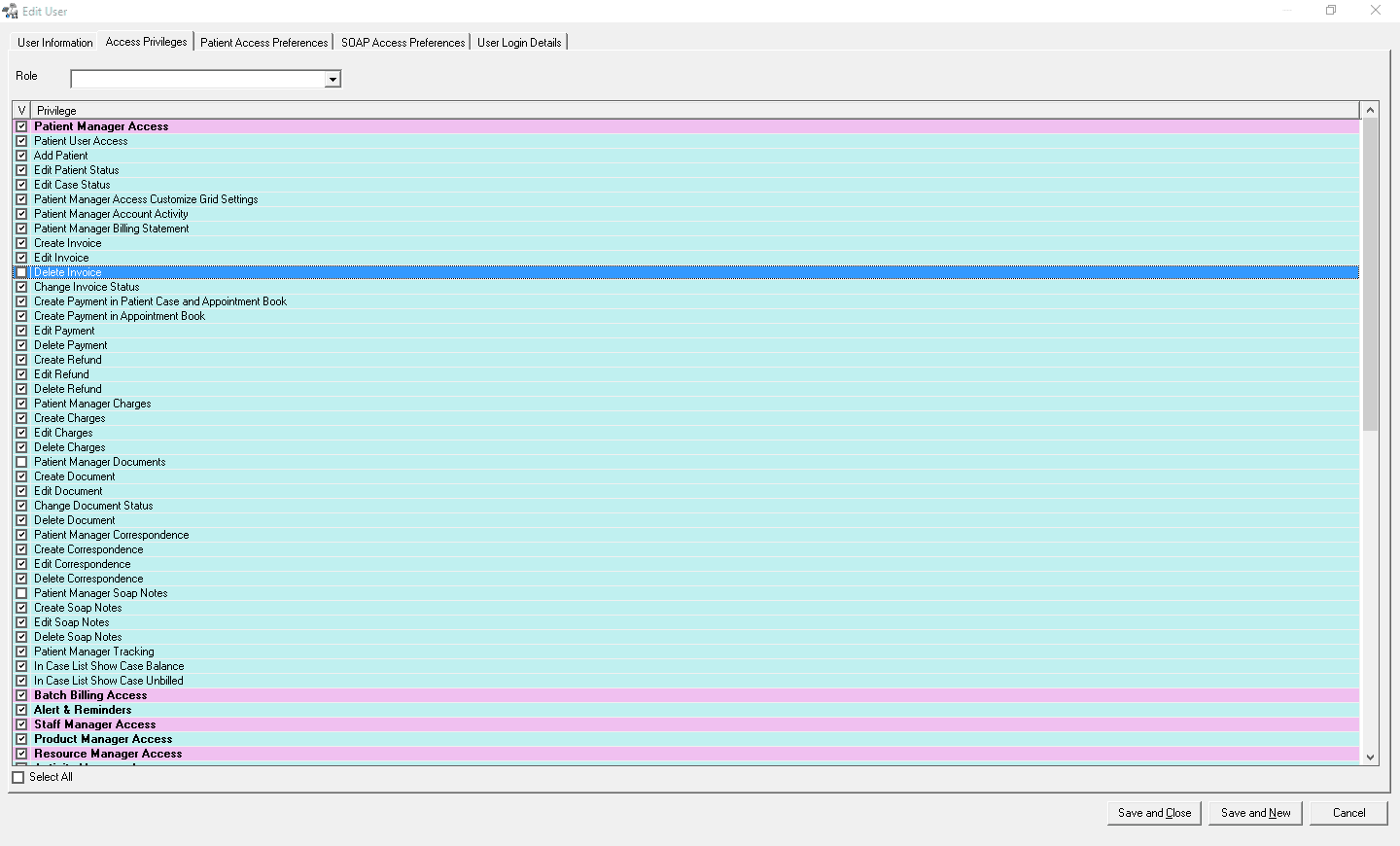Select the Access Privileges tab
Viewport: 1400px width, 846px height.
(146, 42)
